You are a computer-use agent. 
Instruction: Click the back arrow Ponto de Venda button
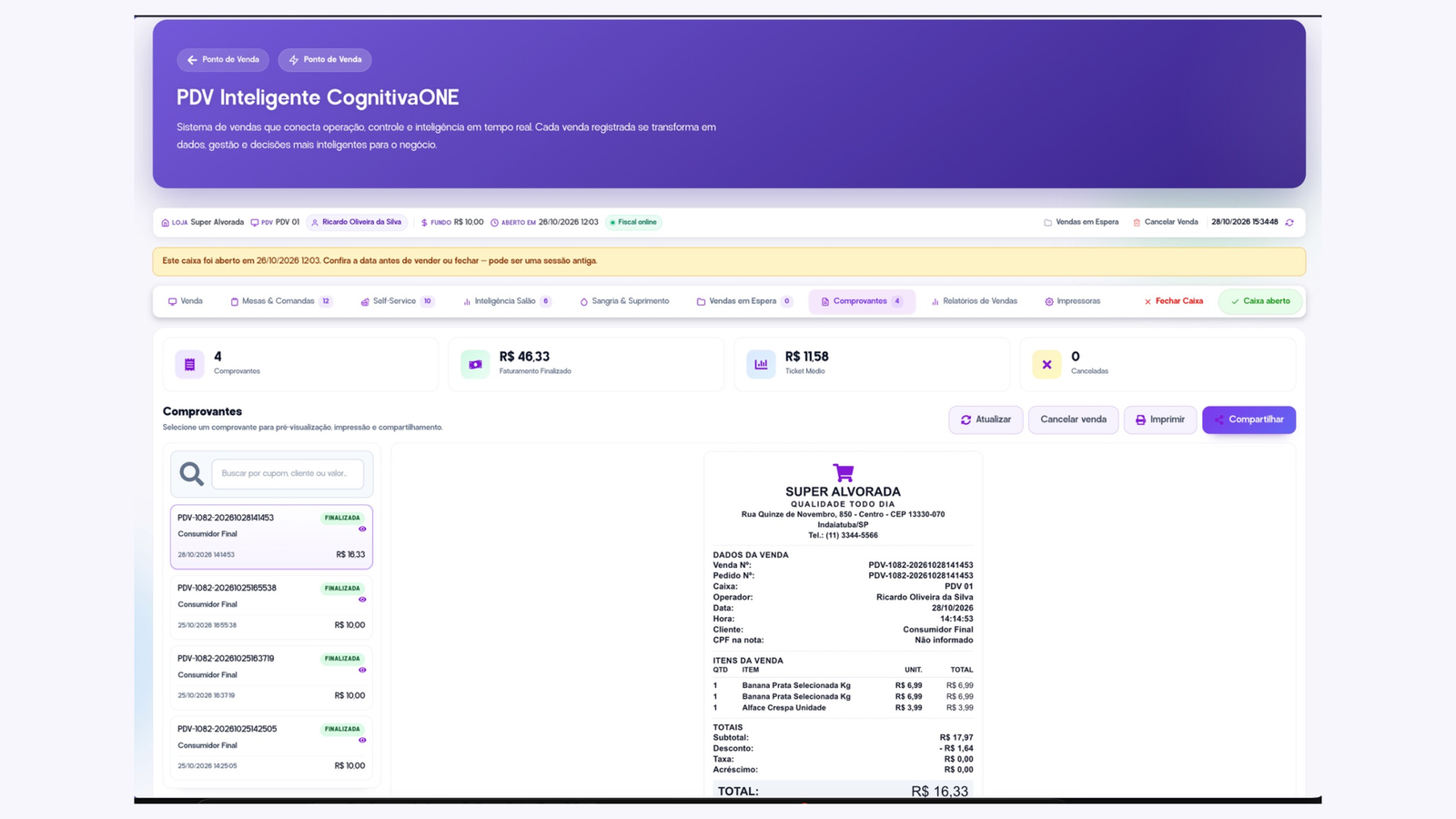pos(223,60)
